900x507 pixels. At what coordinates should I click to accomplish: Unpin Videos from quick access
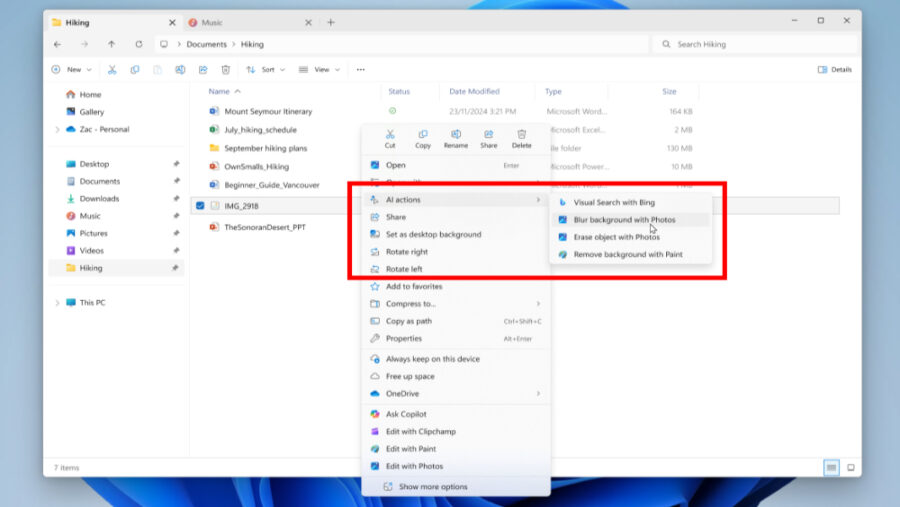coord(176,250)
